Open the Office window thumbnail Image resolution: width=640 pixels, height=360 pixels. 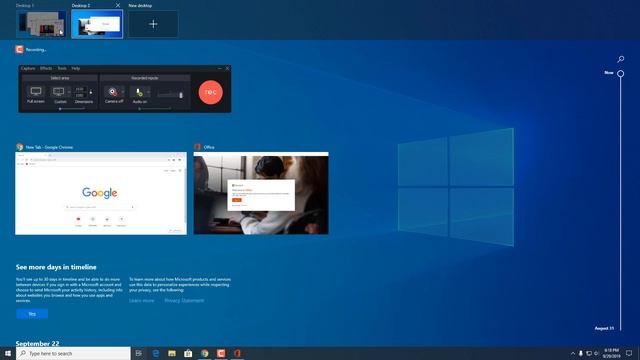click(x=261, y=193)
